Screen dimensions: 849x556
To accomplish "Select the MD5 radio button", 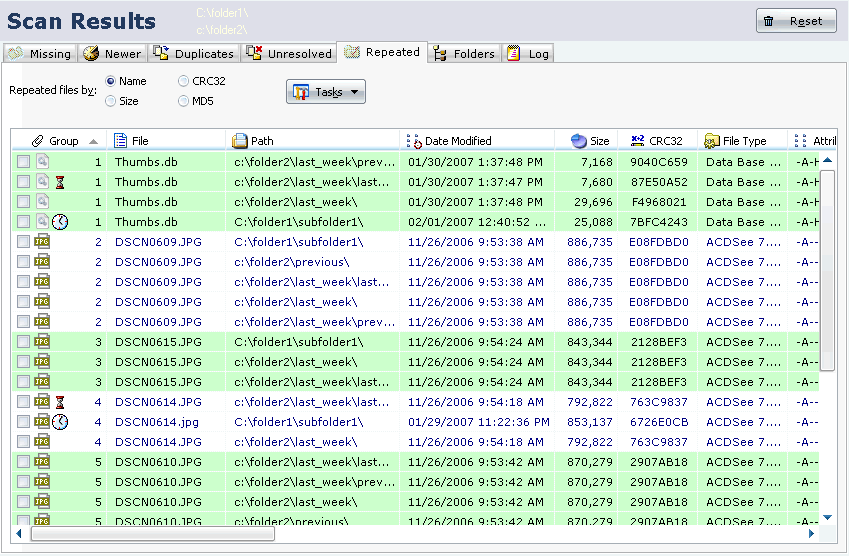I will 183,101.
